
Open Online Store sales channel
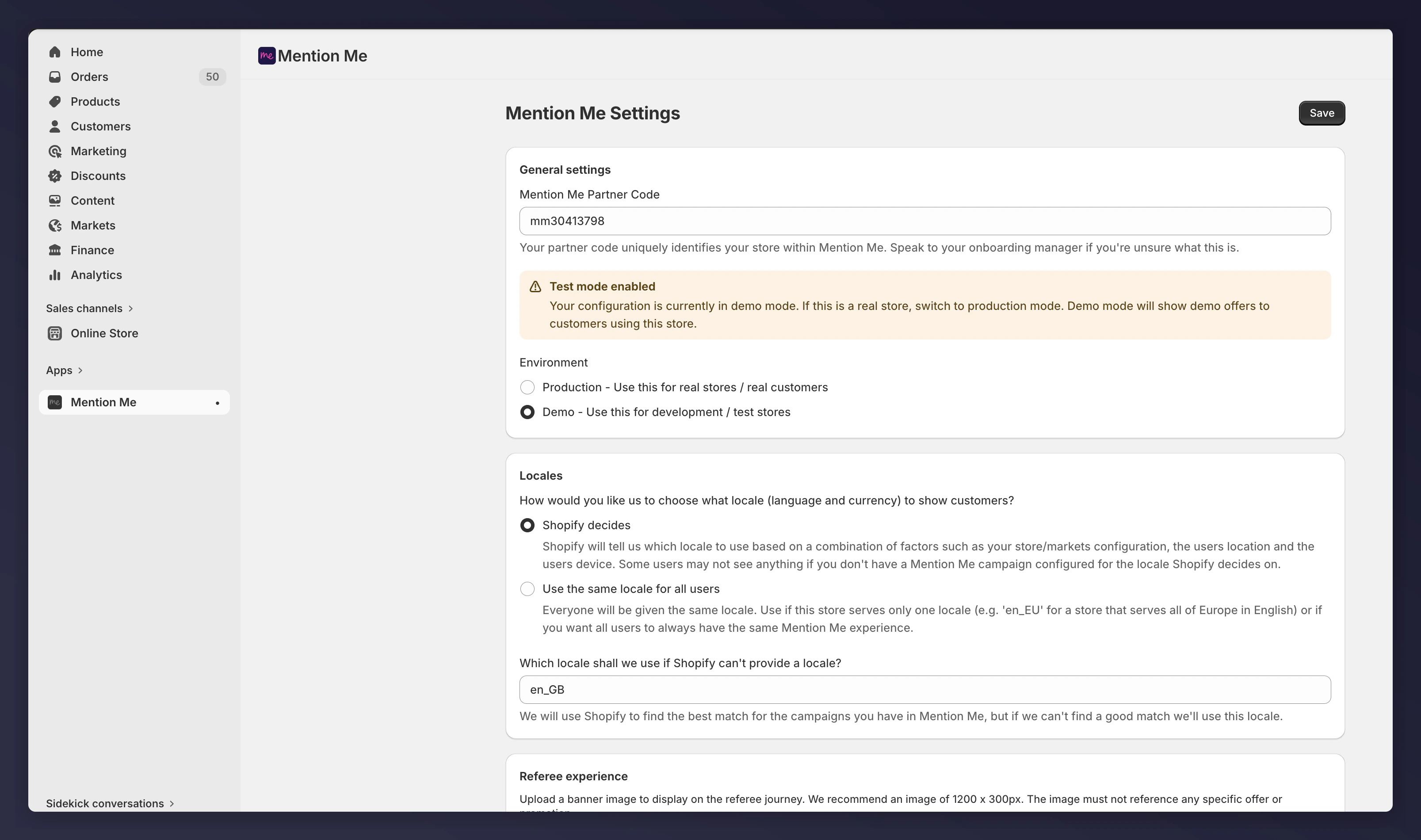tap(134, 333)
